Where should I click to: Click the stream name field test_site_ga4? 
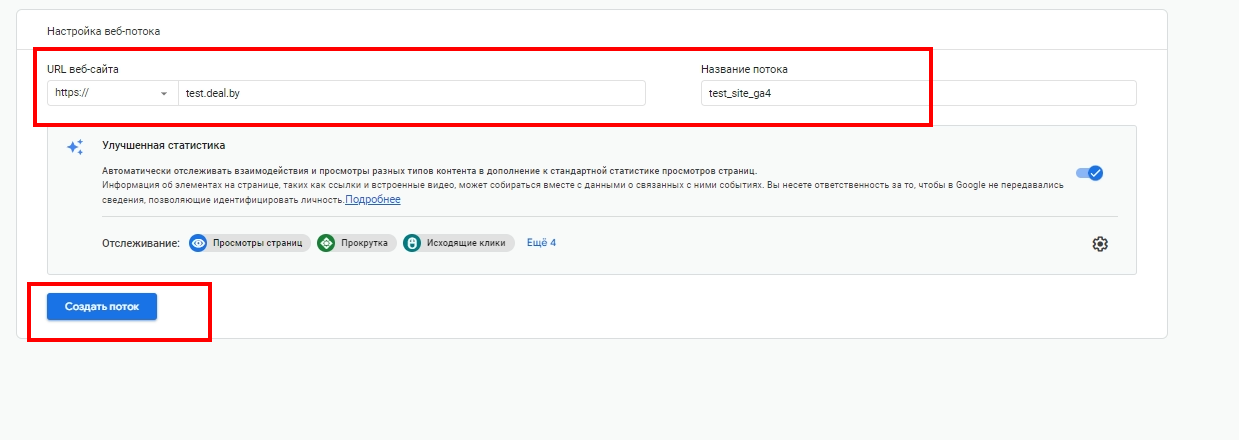919,93
